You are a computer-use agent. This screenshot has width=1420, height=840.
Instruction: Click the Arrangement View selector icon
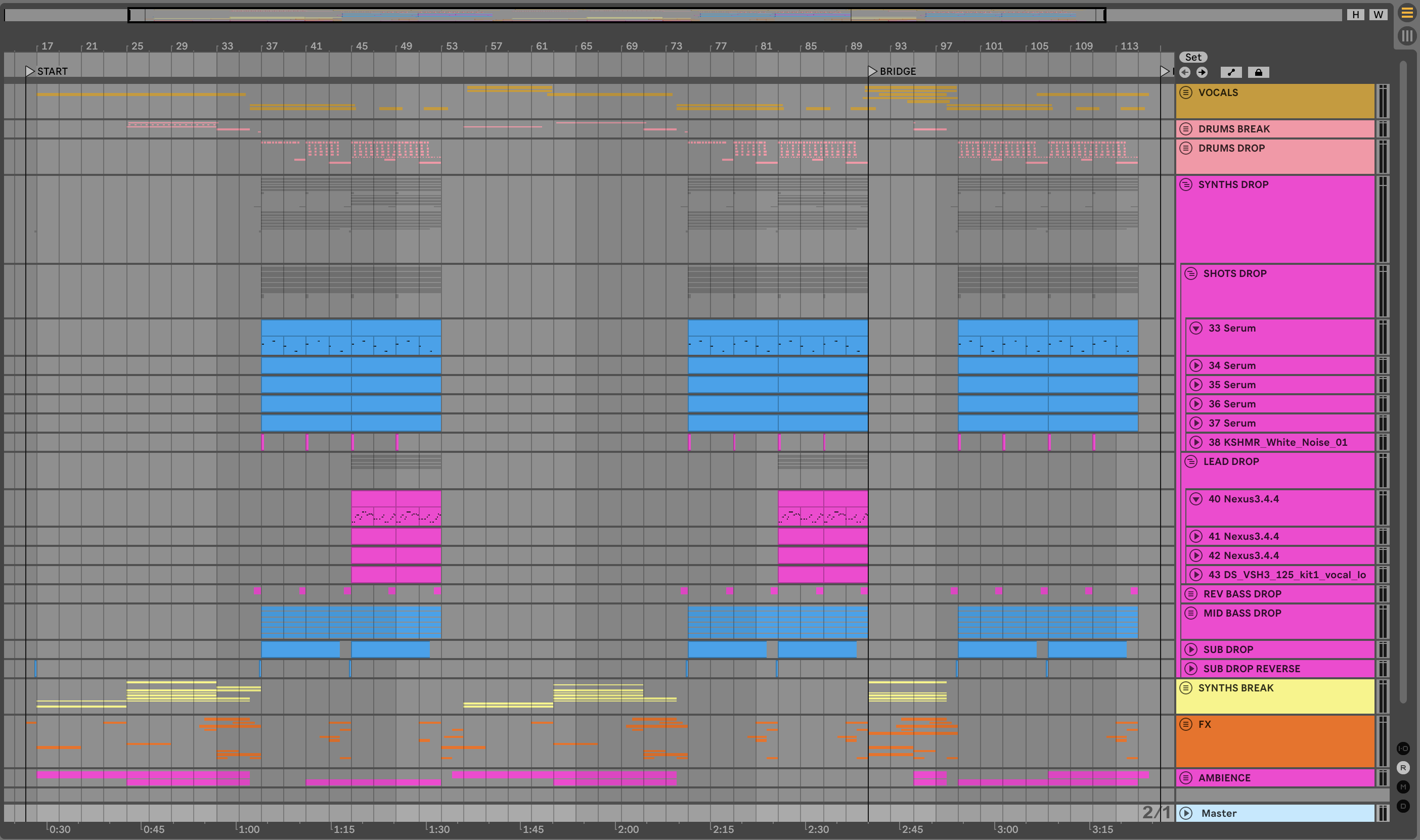(1406, 13)
